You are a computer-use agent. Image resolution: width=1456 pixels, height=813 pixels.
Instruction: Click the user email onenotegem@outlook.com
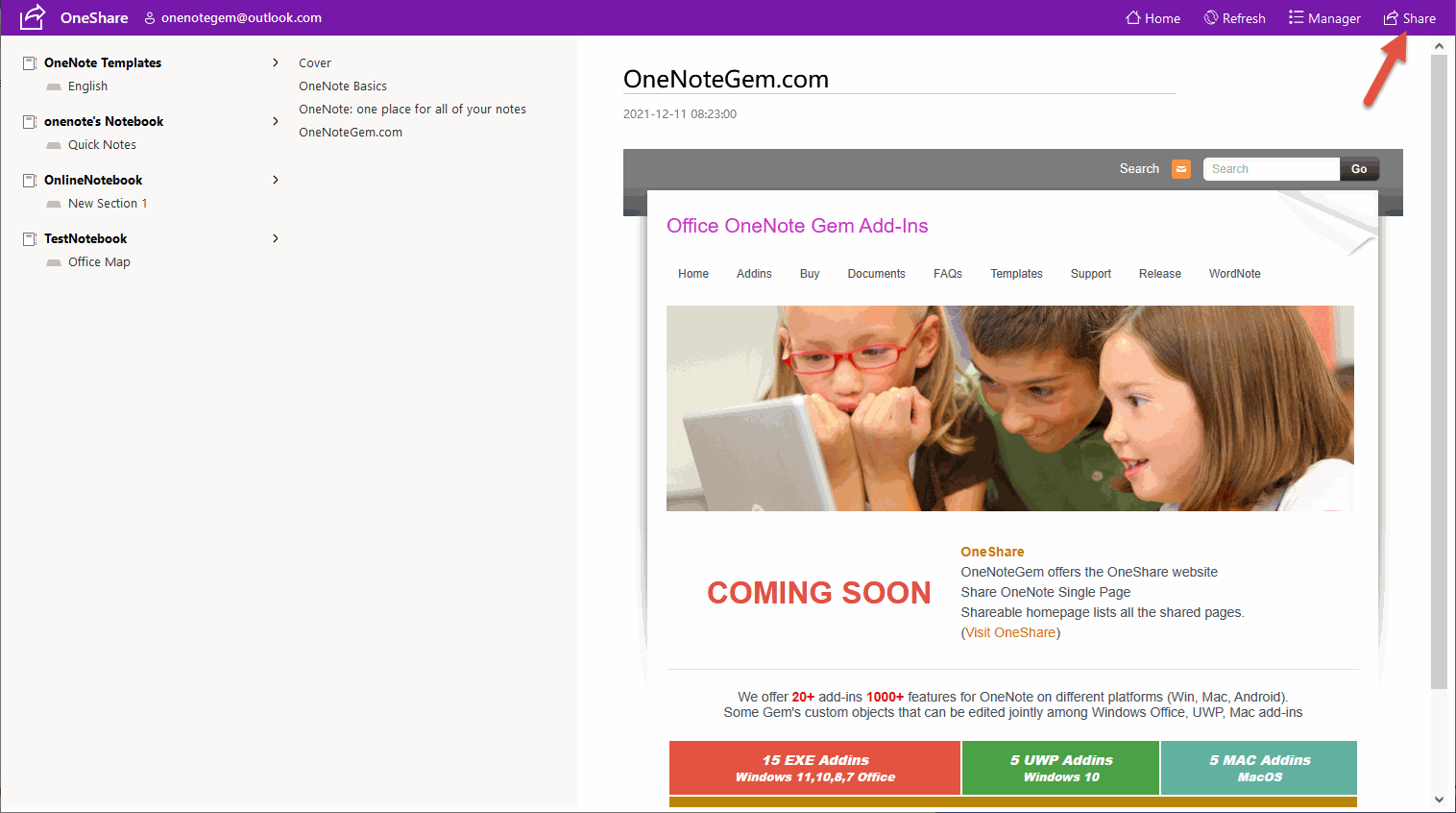pyautogui.click(x=241, y=18)
